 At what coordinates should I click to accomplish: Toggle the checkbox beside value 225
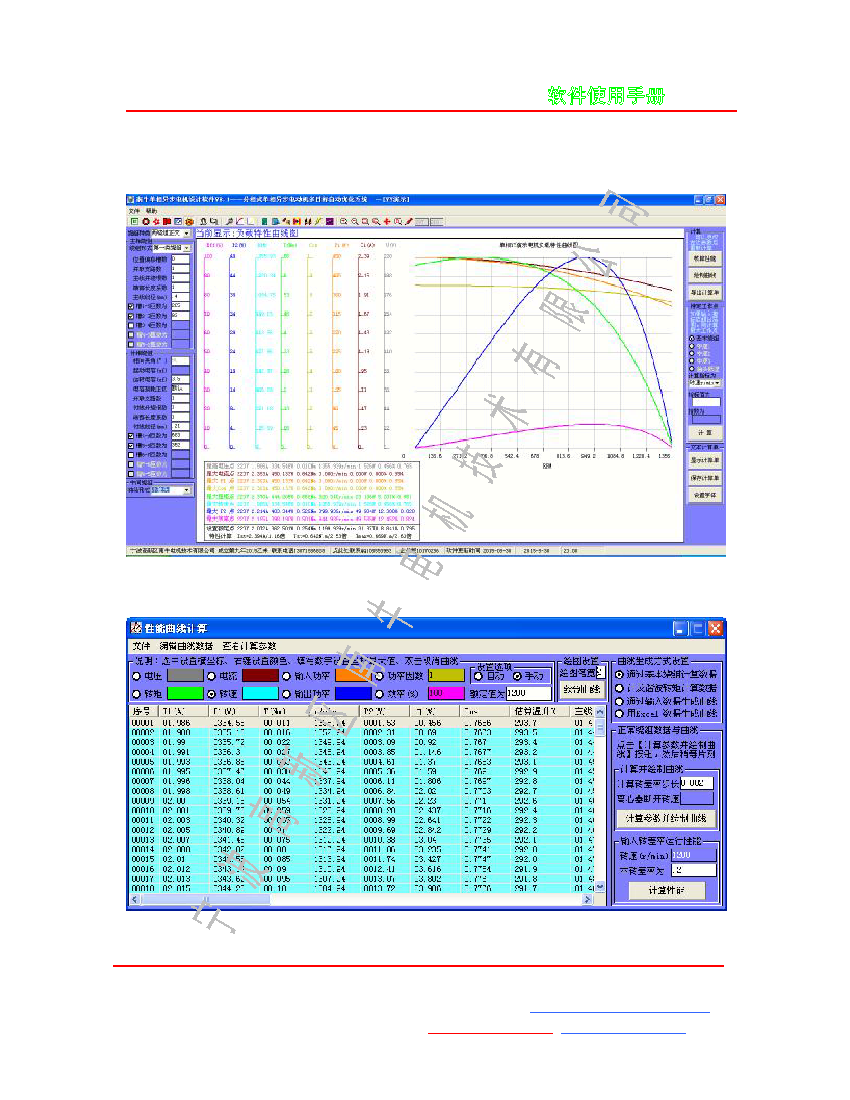(131, 307)
